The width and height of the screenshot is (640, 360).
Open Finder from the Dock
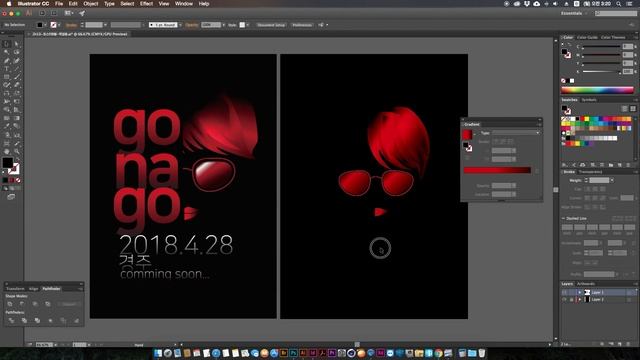tap(158, 353)
